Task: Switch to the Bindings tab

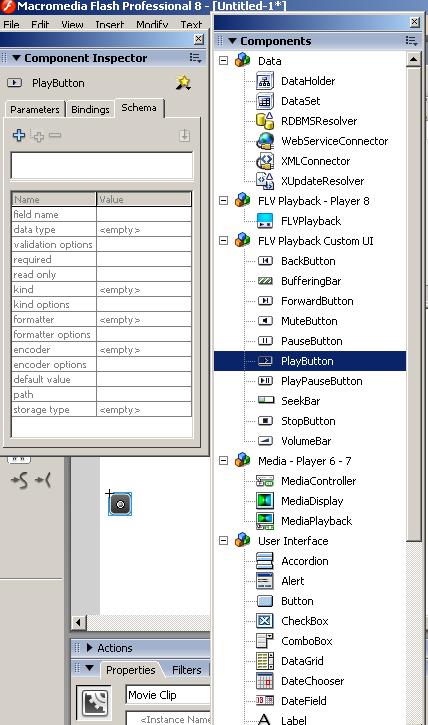Action: [x=91, y=110]
